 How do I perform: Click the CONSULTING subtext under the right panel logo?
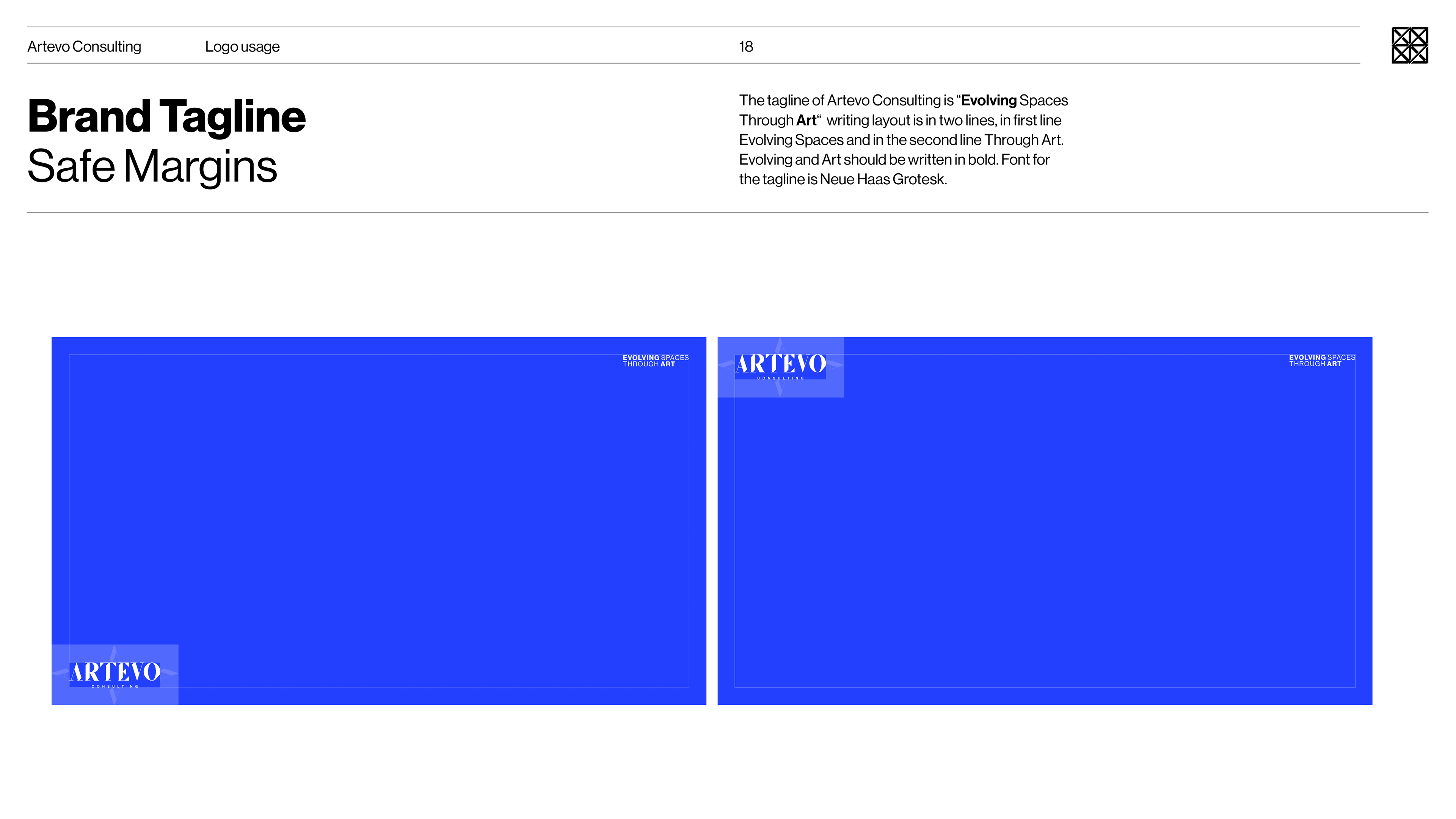[781, 378]
